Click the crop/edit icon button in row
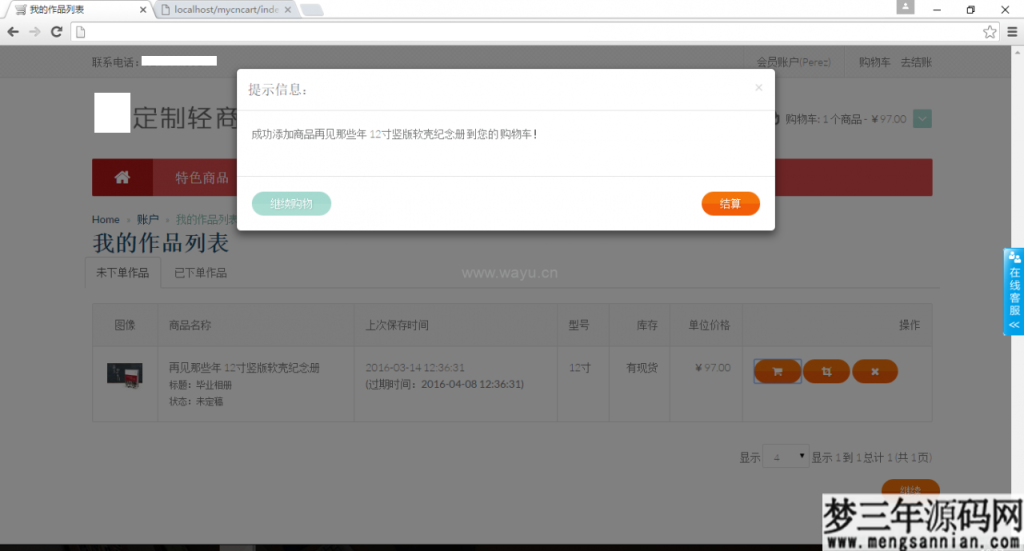Viewport: 1024px width, 551px height. [826, 371]
